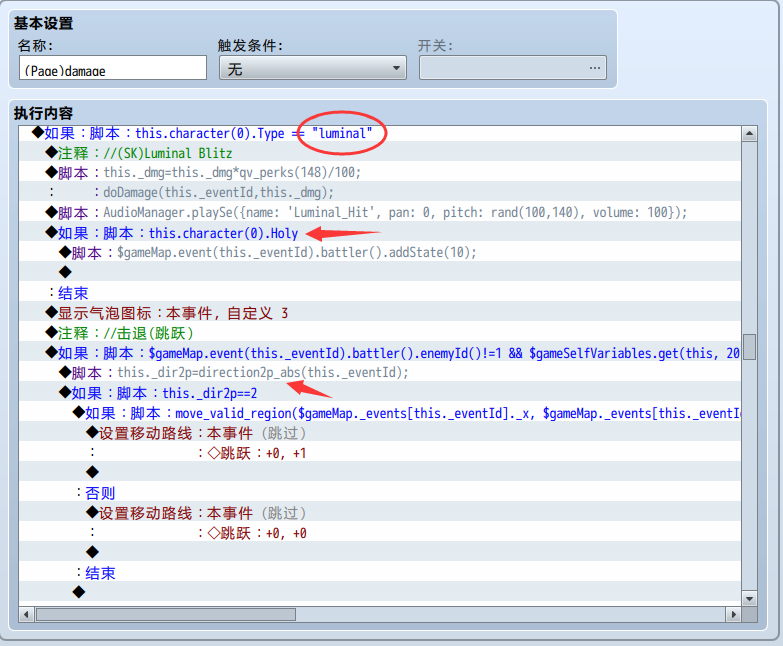Select the condition line with enemyId()!=1

(x=380, y=353)
